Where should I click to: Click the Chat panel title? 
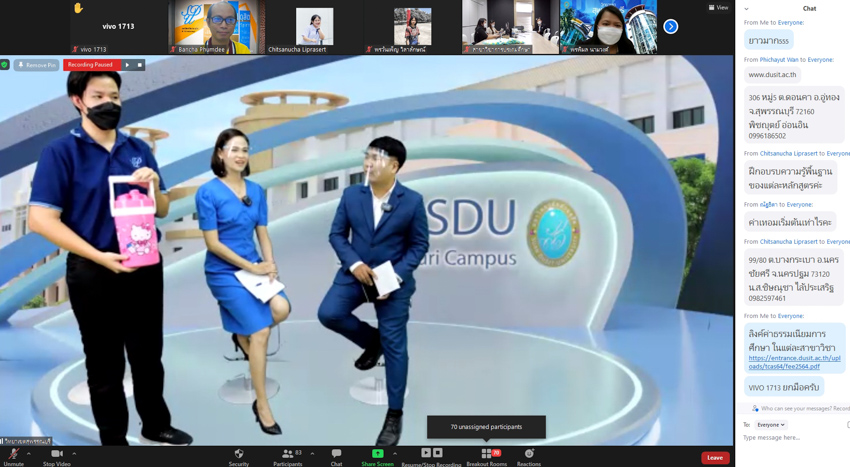[x=809, y=8]
